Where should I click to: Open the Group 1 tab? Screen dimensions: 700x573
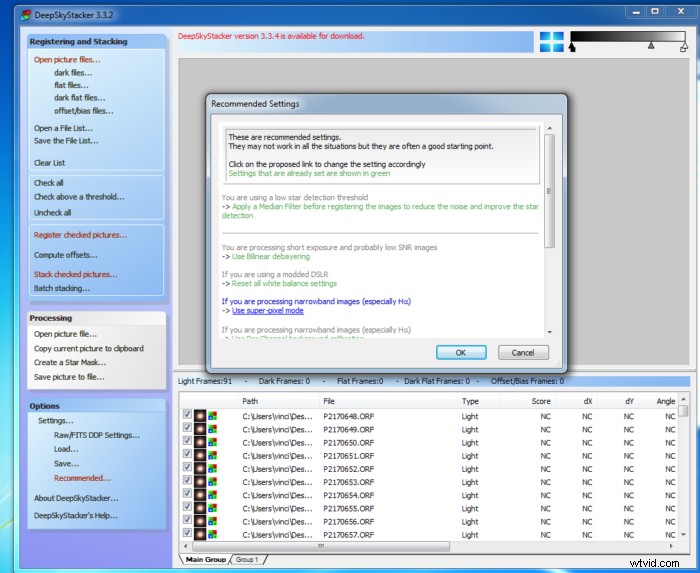246,560
